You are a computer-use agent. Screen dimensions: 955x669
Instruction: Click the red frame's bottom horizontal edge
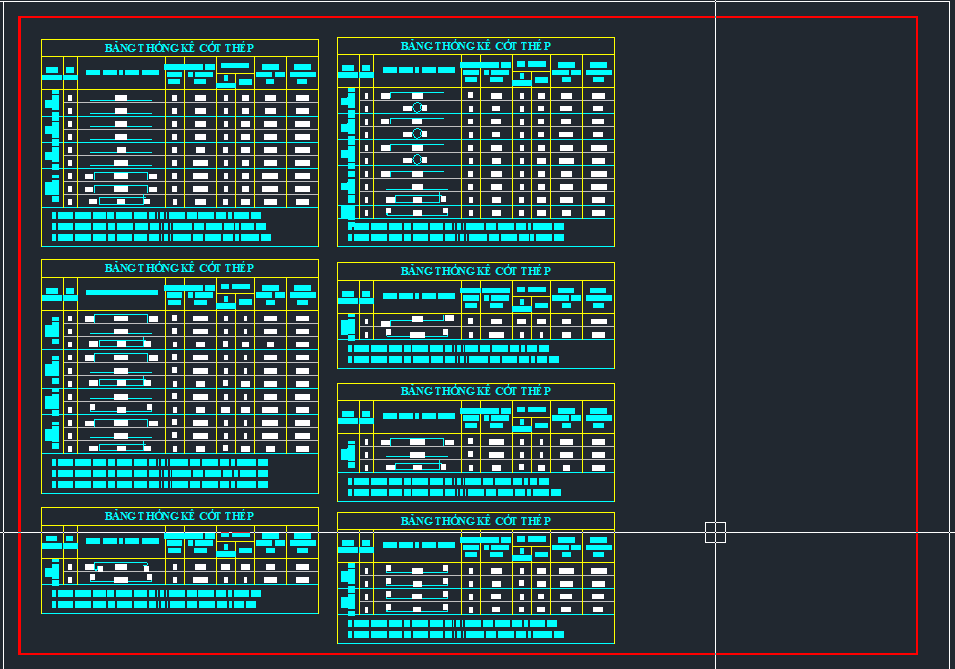coord(468,654)
